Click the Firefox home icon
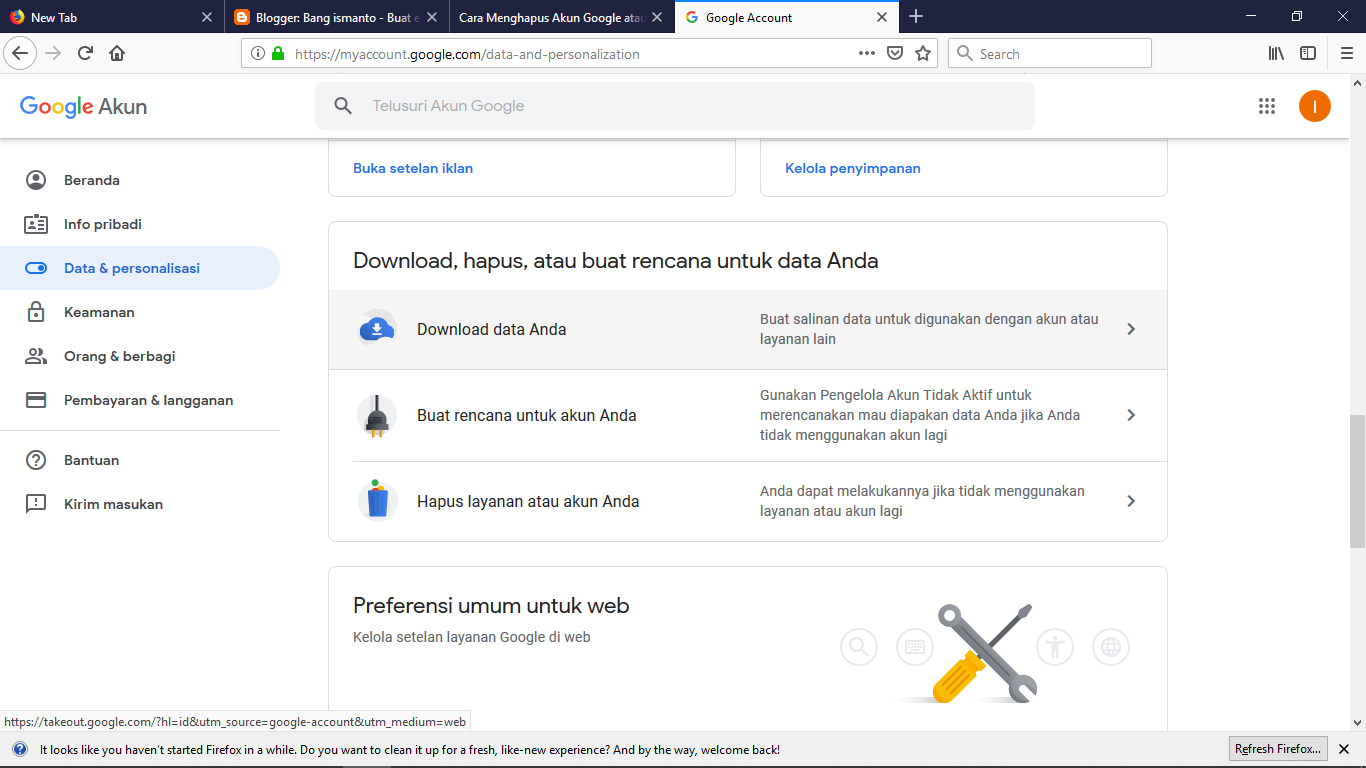This screenshot has width=1366, height=768. 117,54
